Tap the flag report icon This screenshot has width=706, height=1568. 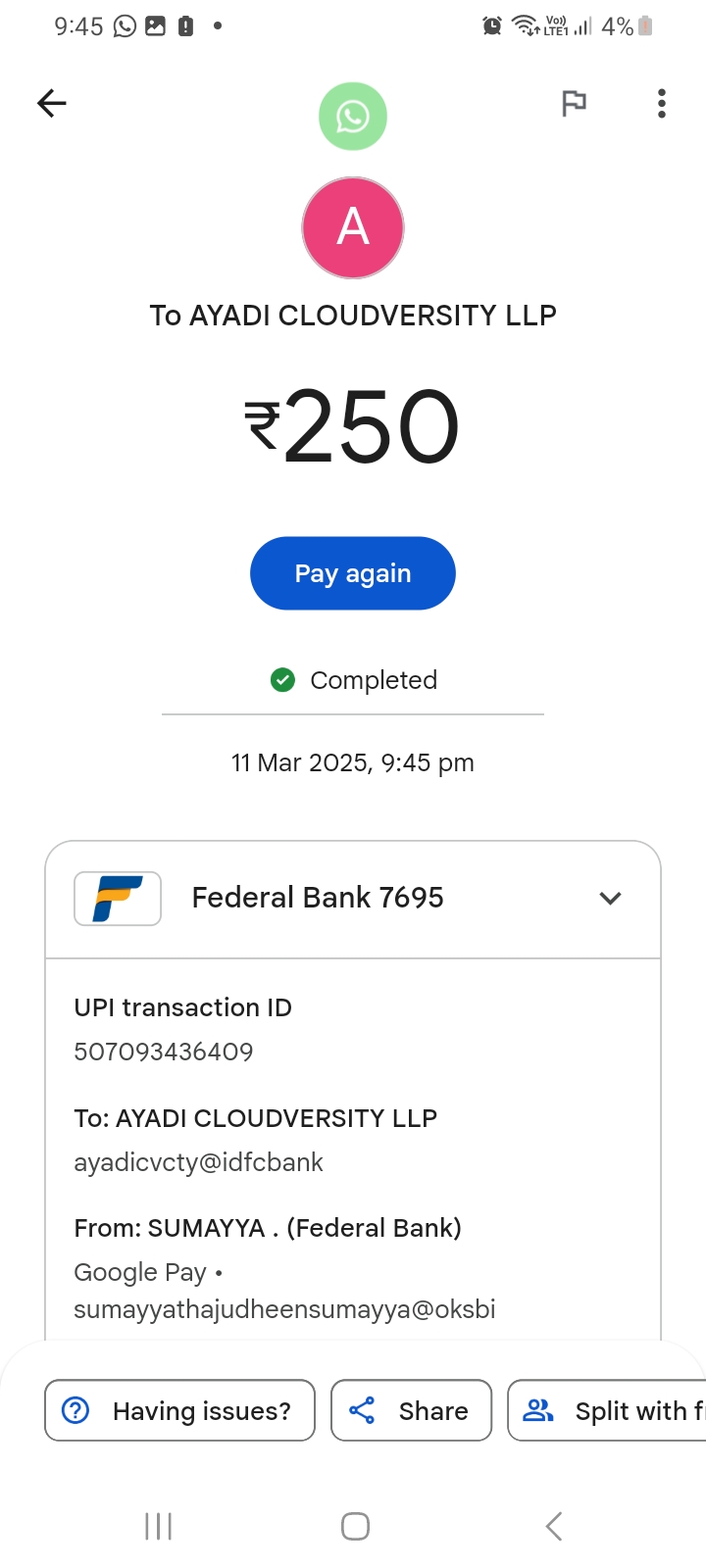[574, 103]
